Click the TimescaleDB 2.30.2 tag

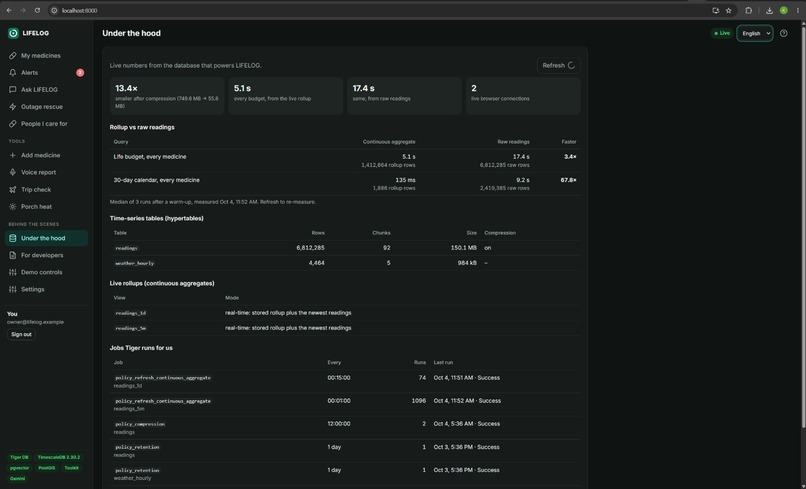pos(59,457)
